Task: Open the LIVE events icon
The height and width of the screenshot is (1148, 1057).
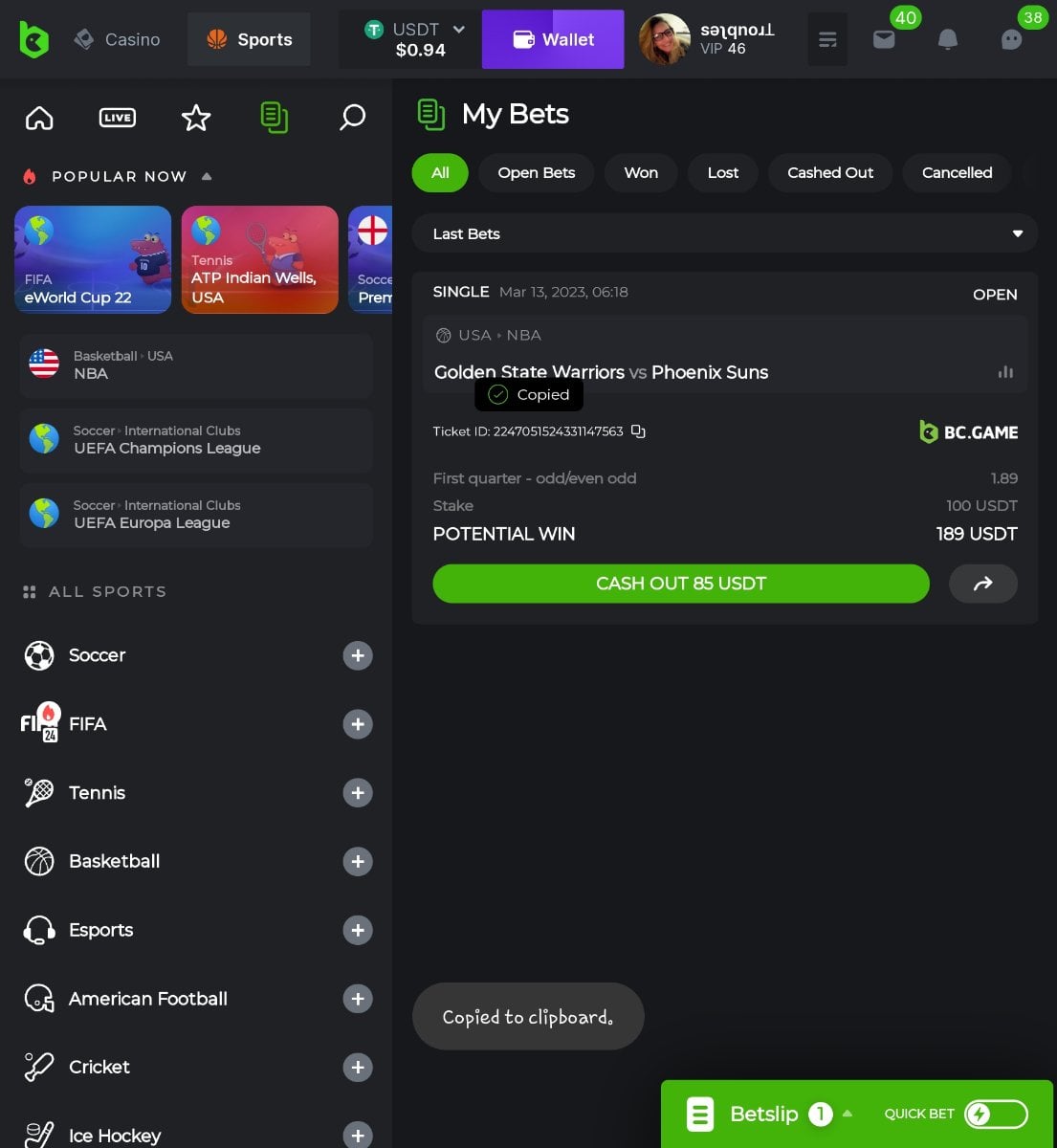Action: pyautogui.click(x=118, y=118)
